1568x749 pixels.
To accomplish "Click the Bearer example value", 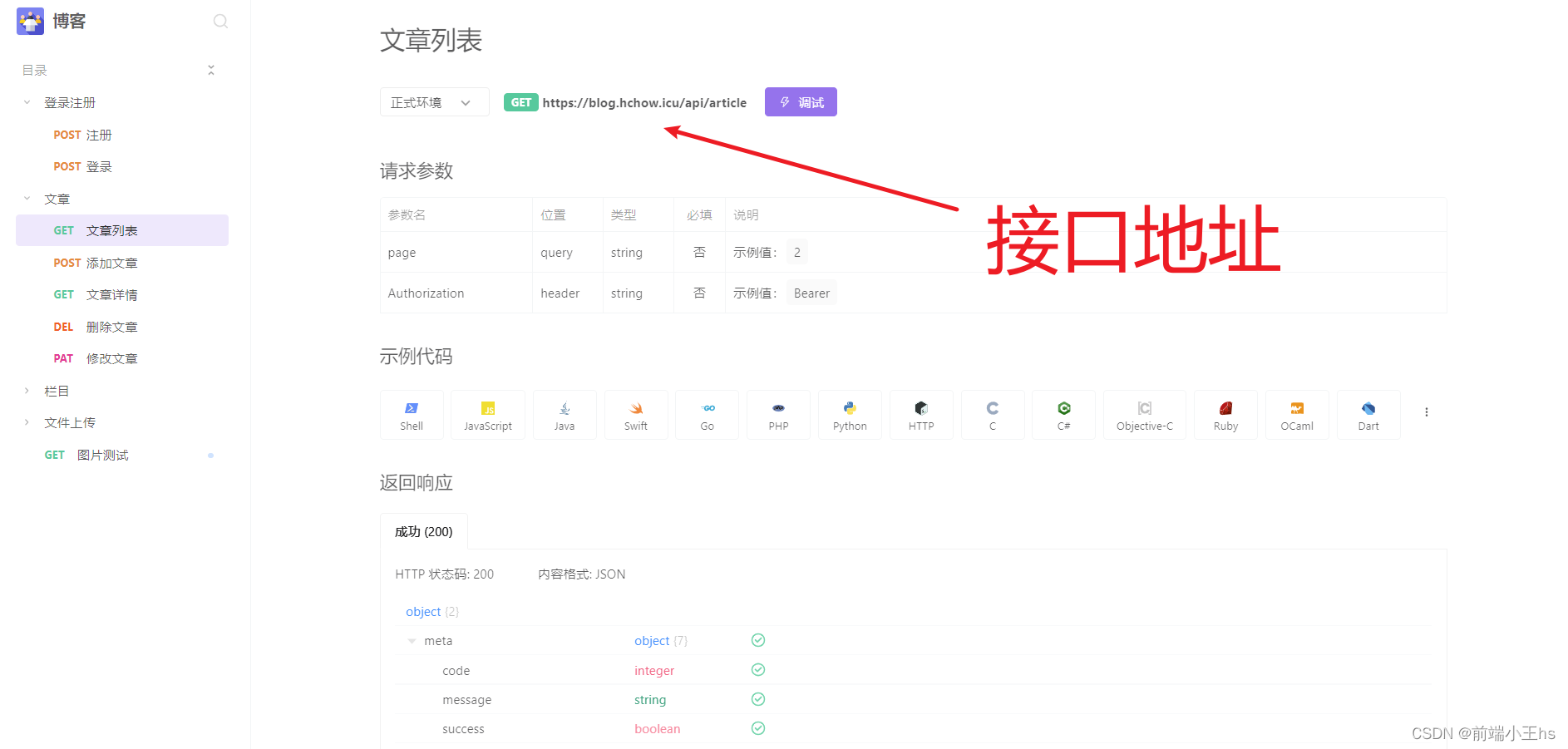I will click(x=811, y=293).
